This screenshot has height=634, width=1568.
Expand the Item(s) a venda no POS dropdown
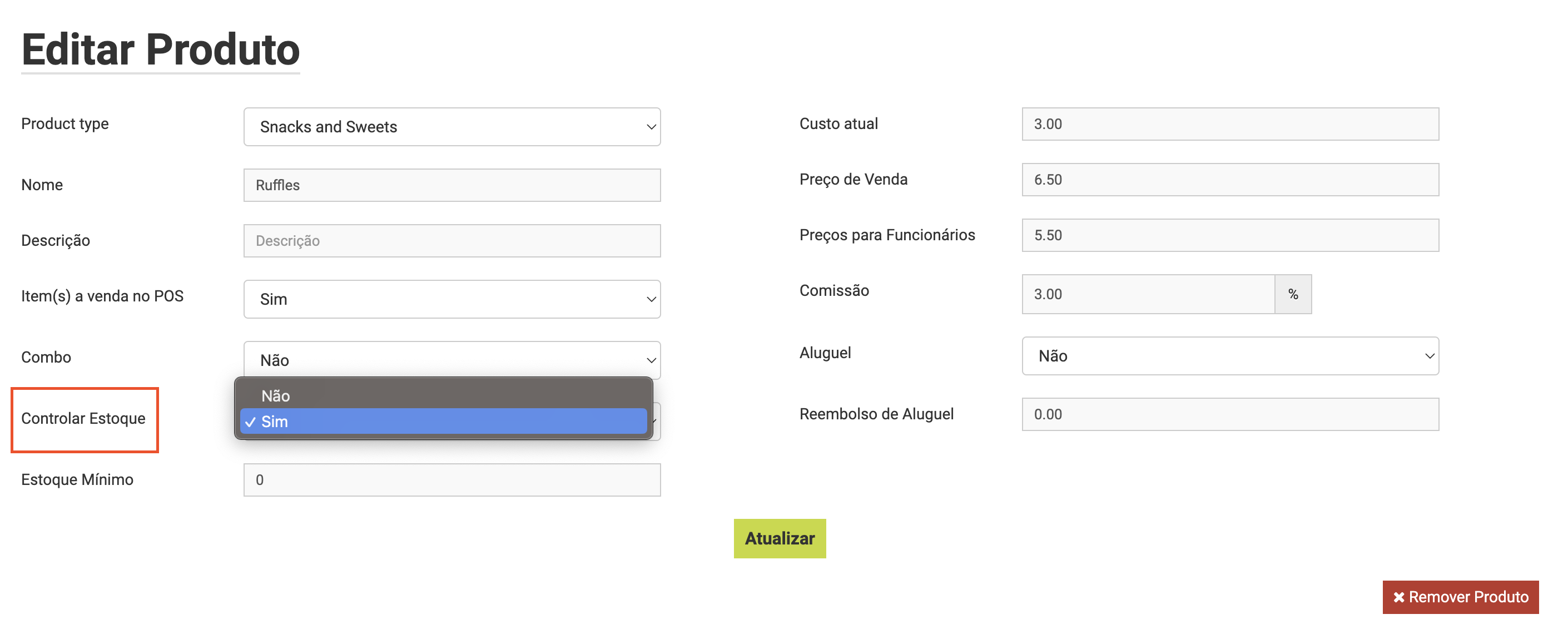point(451,299)
